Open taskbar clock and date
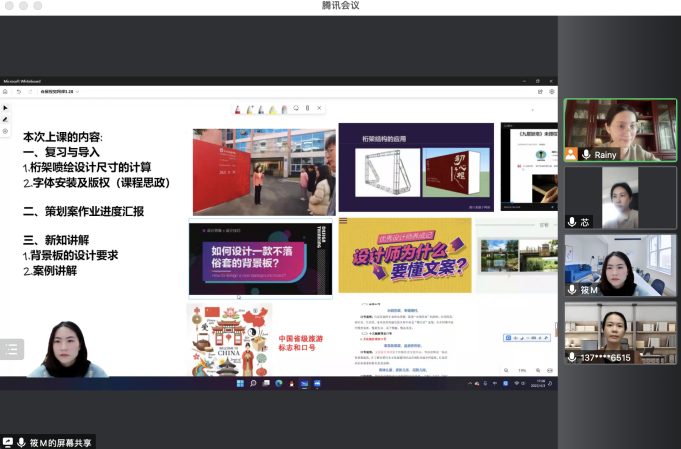The height and width of the screenshot is (449, 681). point(538,383)
